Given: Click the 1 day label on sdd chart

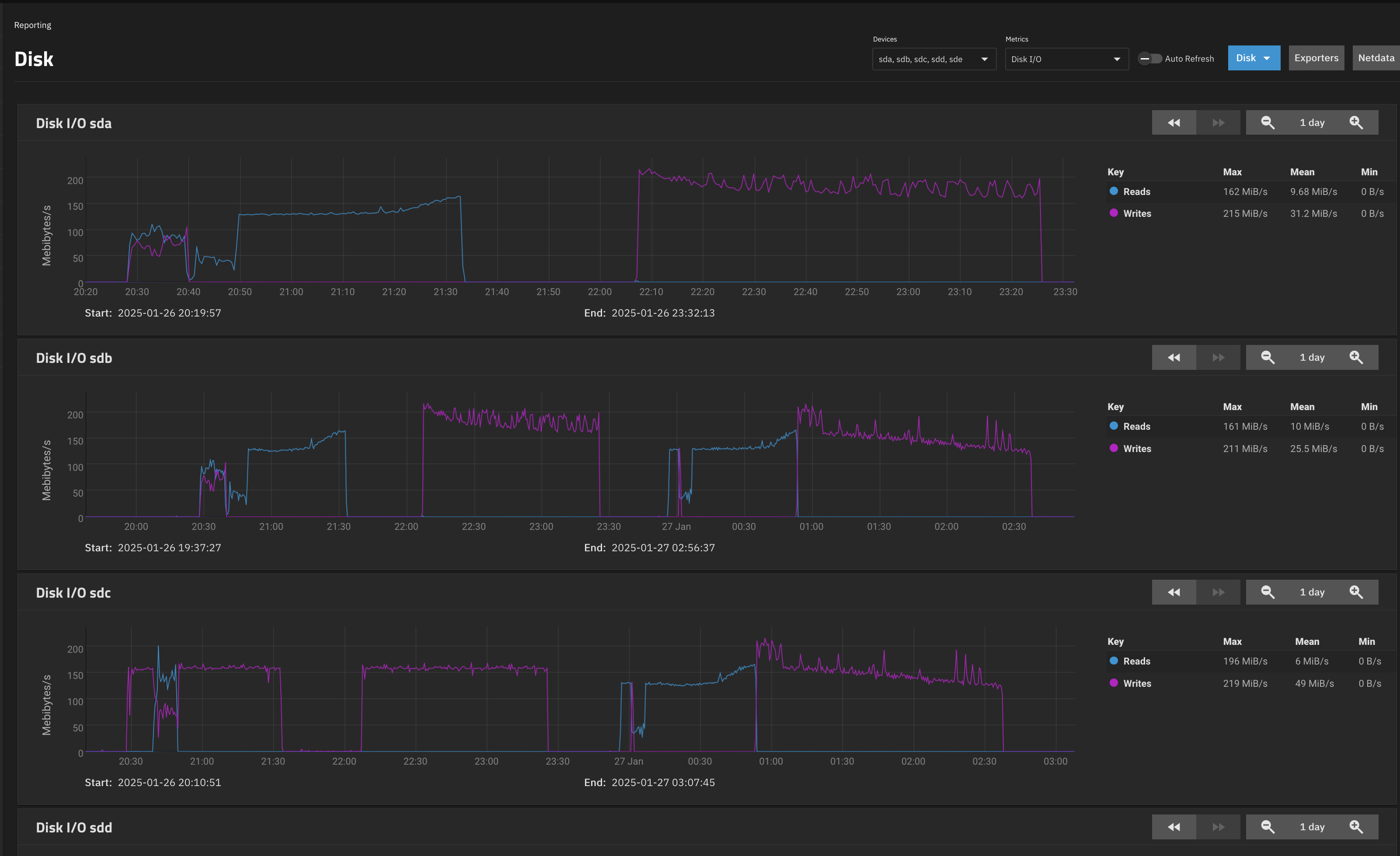Looking at the screenshot, I should (x=1312, y=827).
